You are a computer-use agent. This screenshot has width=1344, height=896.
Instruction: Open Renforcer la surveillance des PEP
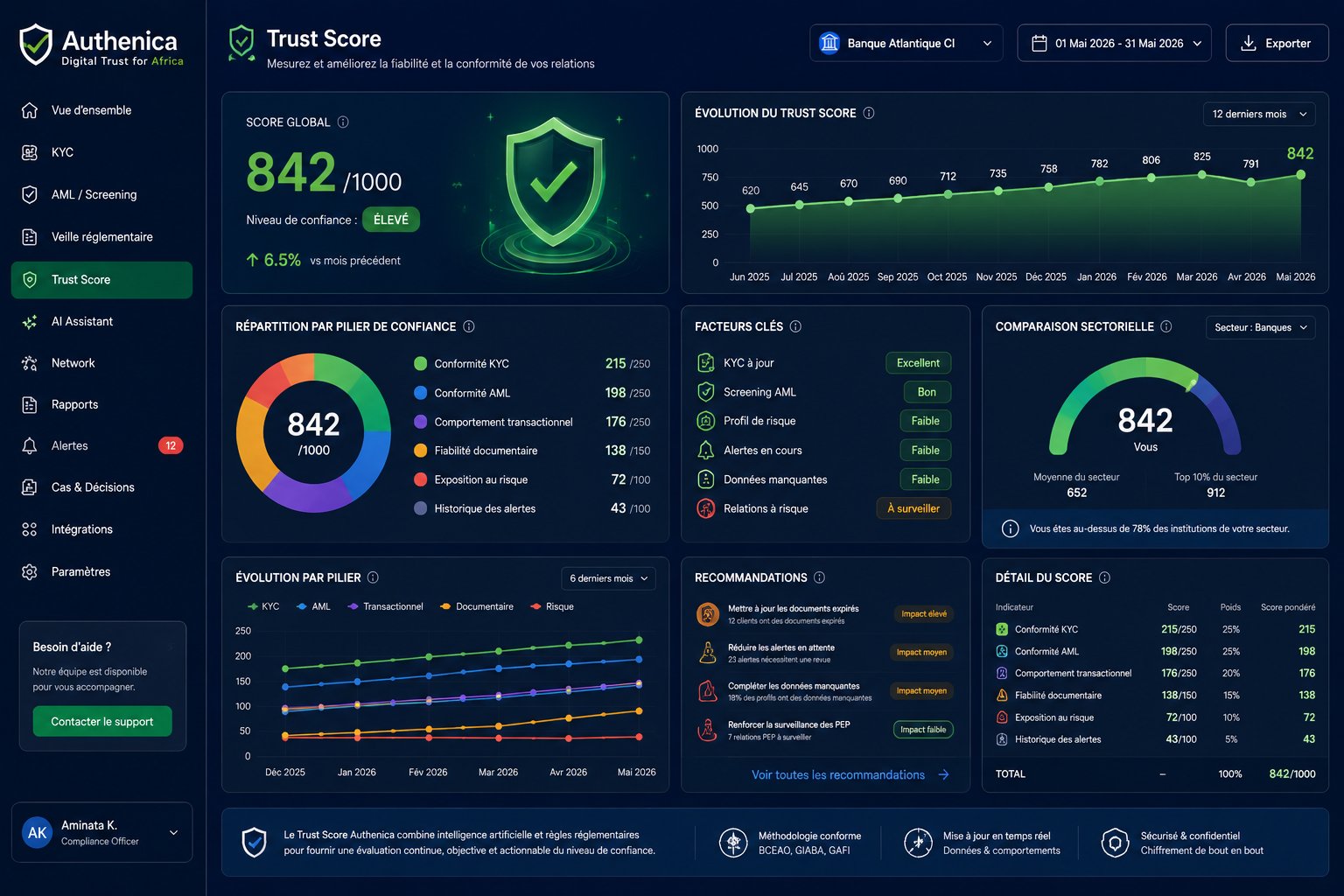(x=824, y=730)
